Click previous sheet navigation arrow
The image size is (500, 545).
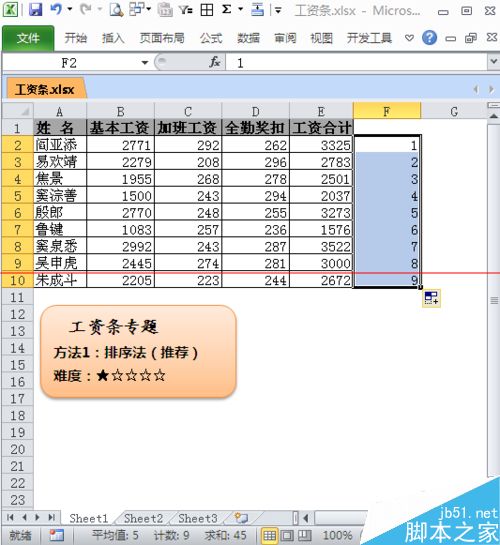coord(24,518)
